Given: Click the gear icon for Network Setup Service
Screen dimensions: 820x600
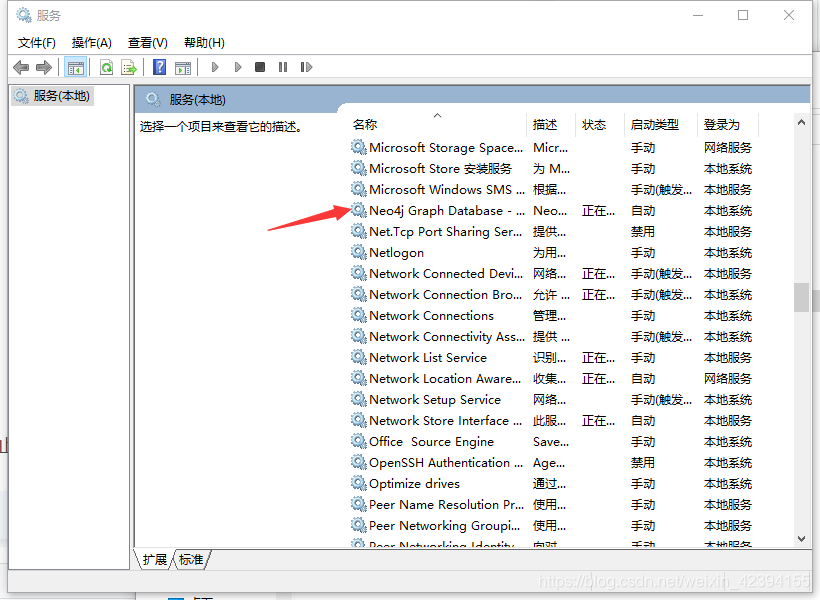Looking at the screenshot, I should pos(359,400).
